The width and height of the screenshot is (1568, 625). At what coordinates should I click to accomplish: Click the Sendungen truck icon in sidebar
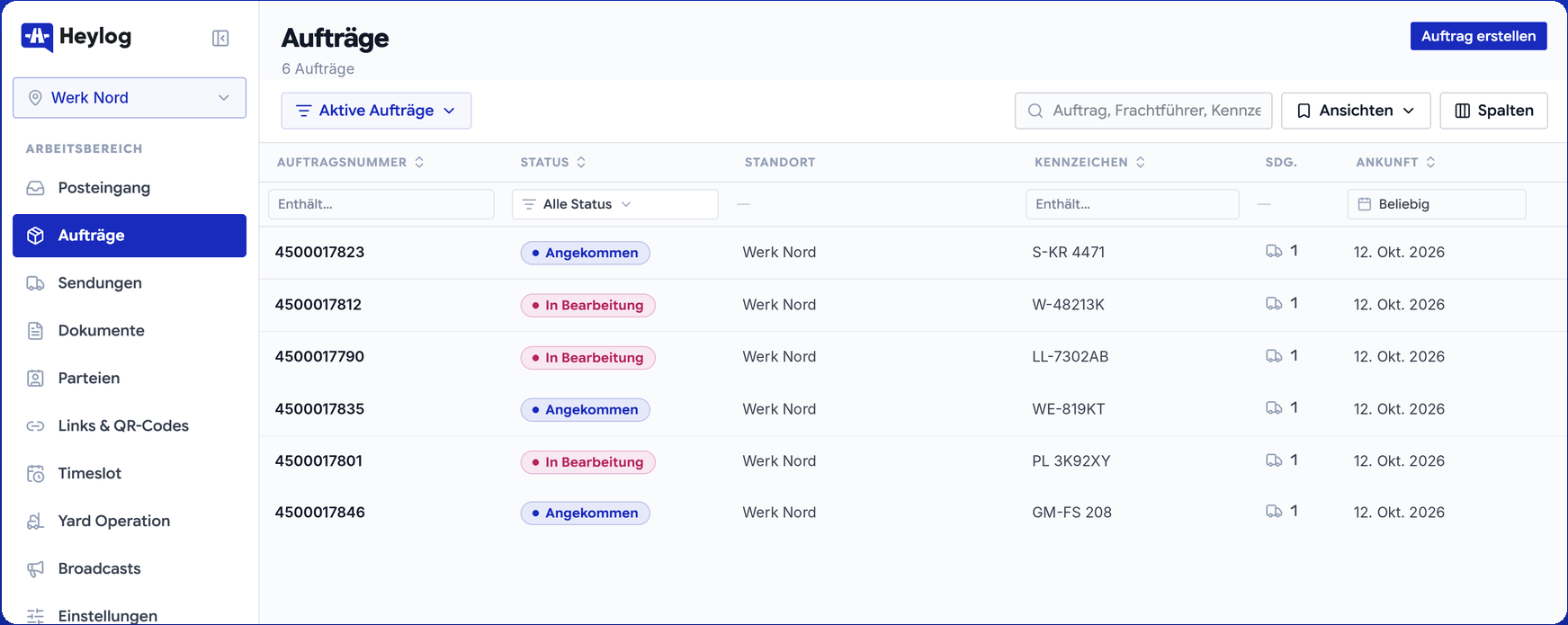point(35,283)
